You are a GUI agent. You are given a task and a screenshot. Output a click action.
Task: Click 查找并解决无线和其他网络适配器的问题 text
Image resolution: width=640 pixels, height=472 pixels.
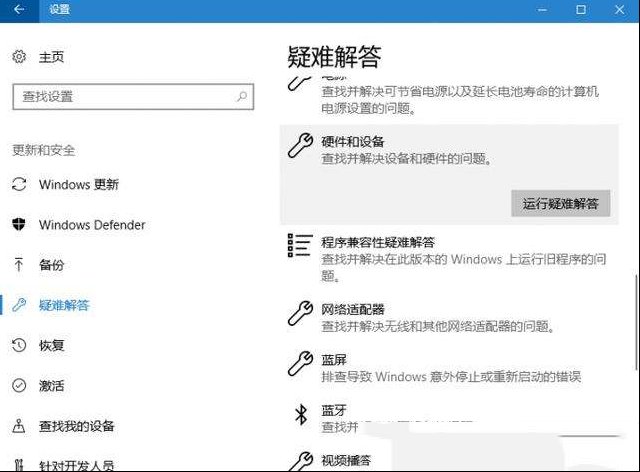pos(438,327)
